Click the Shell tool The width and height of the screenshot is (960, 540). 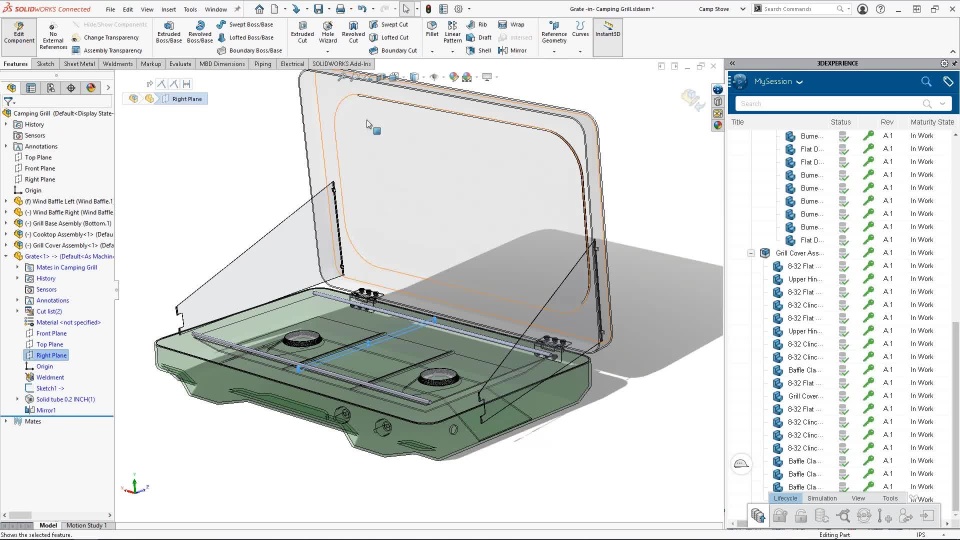479,50
